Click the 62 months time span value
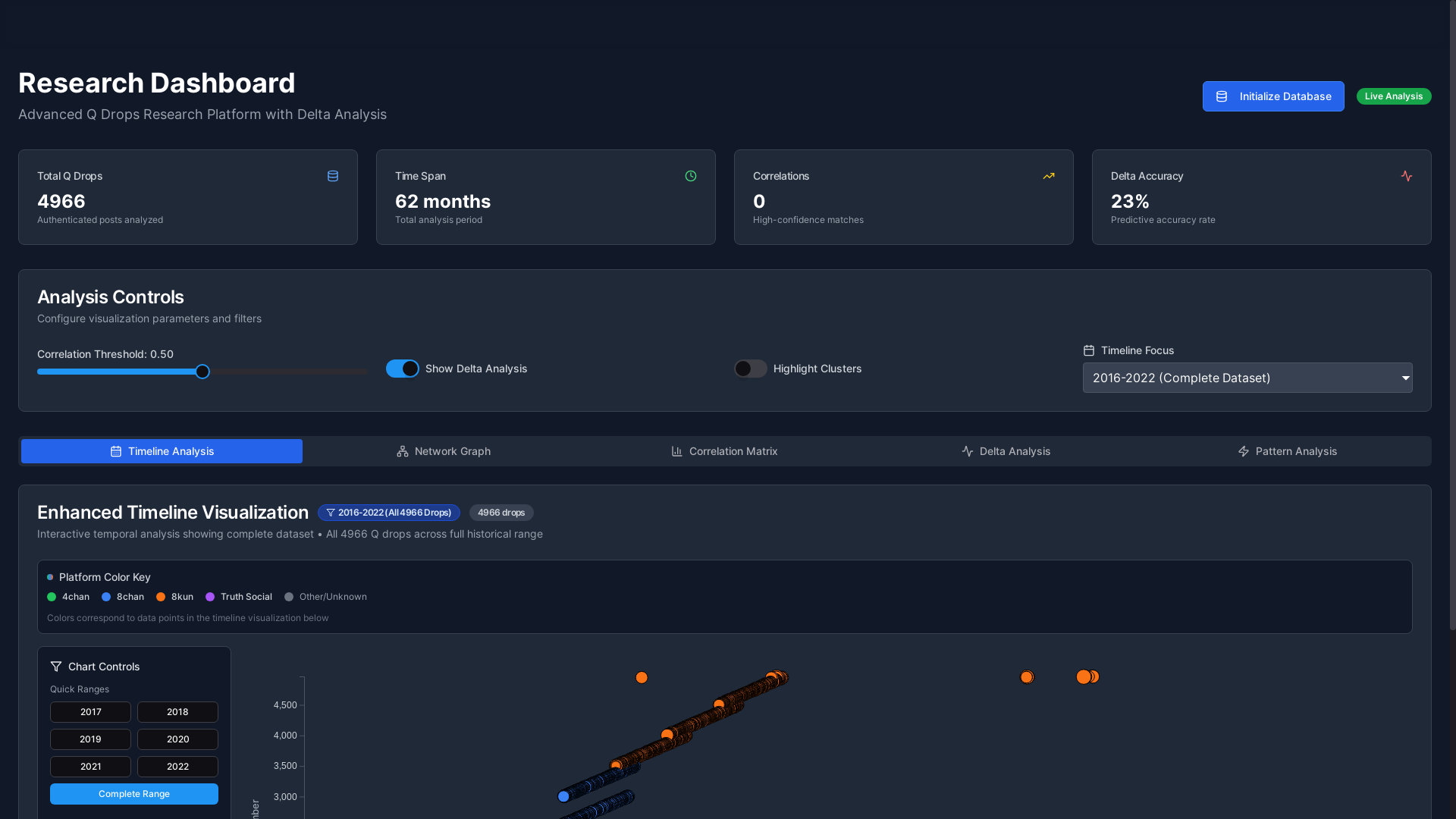This screenshot has height=819, width=1456. 443,202
